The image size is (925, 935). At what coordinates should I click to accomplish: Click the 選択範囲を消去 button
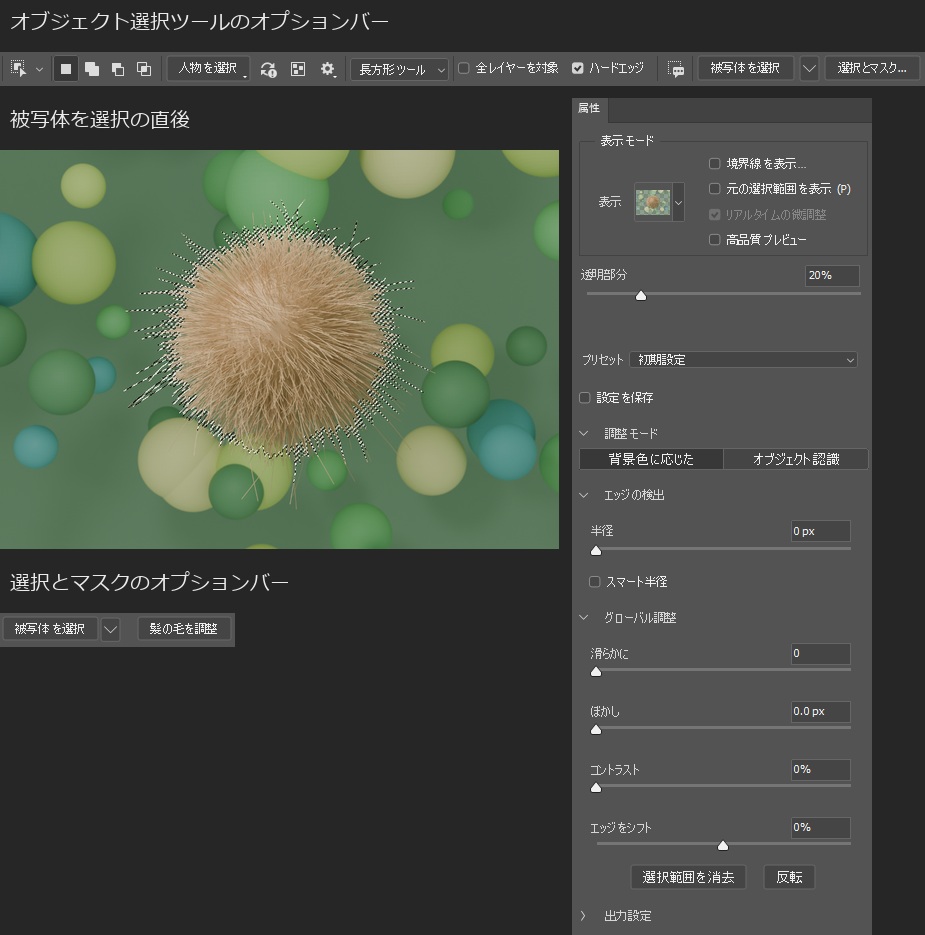click(688, 877)
